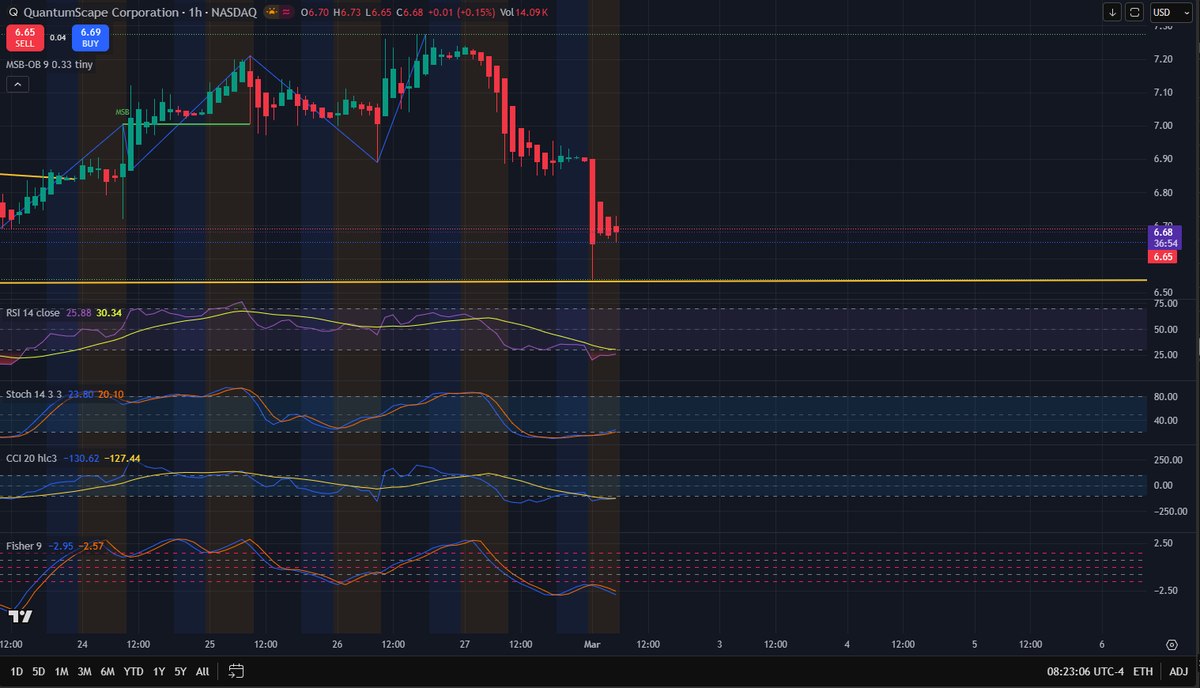The image size is (1200, 688).
Task: Click the down-arrow chart button near USD
Action: pos(1113,12)
